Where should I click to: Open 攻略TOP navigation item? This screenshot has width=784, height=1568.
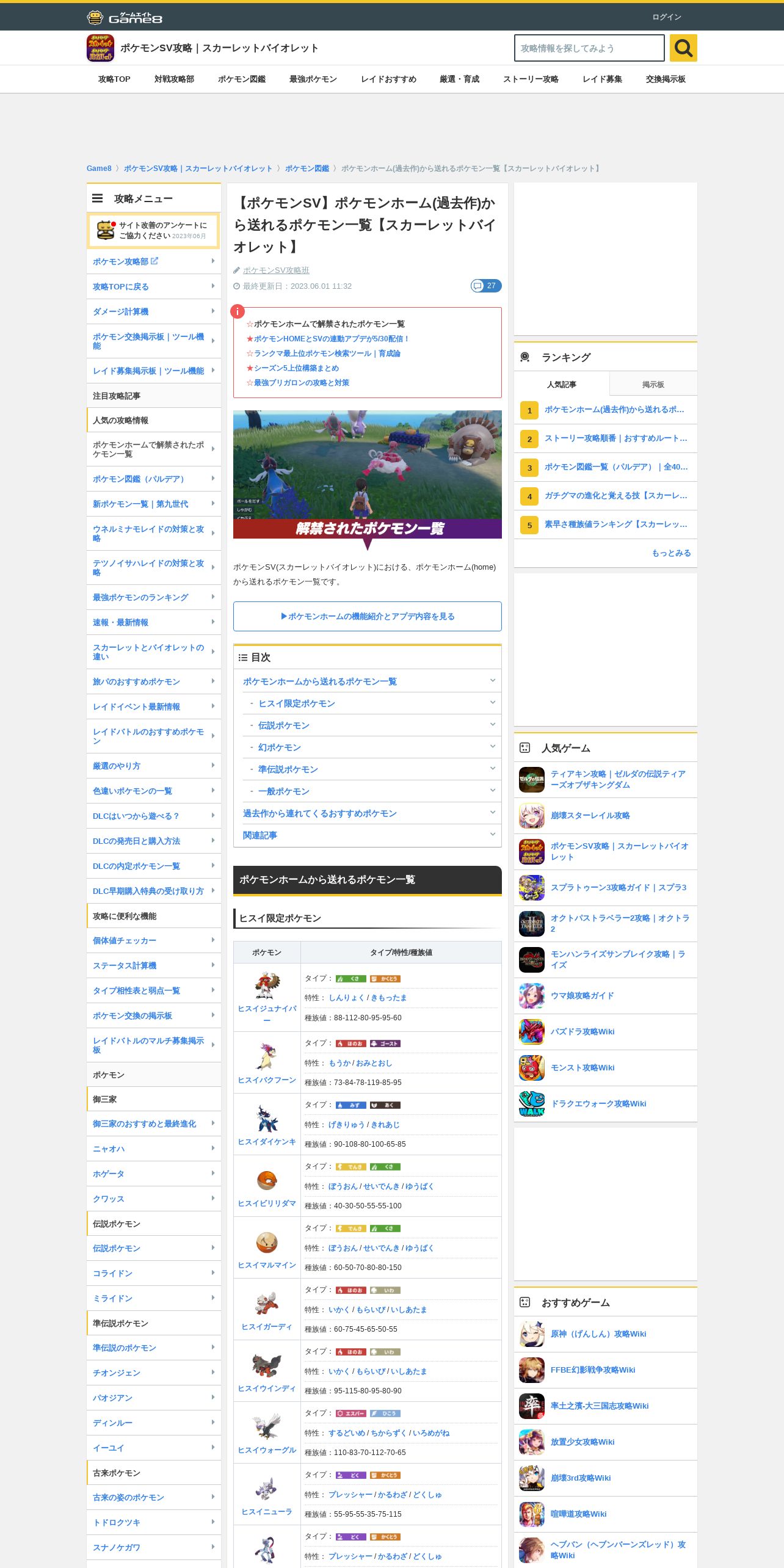tap(114, 79)
